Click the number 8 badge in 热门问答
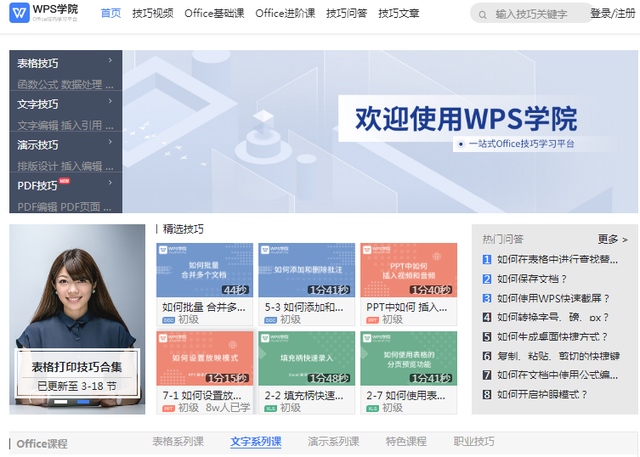This screenshot has height=457, width=640. click(x=487, y=395)
